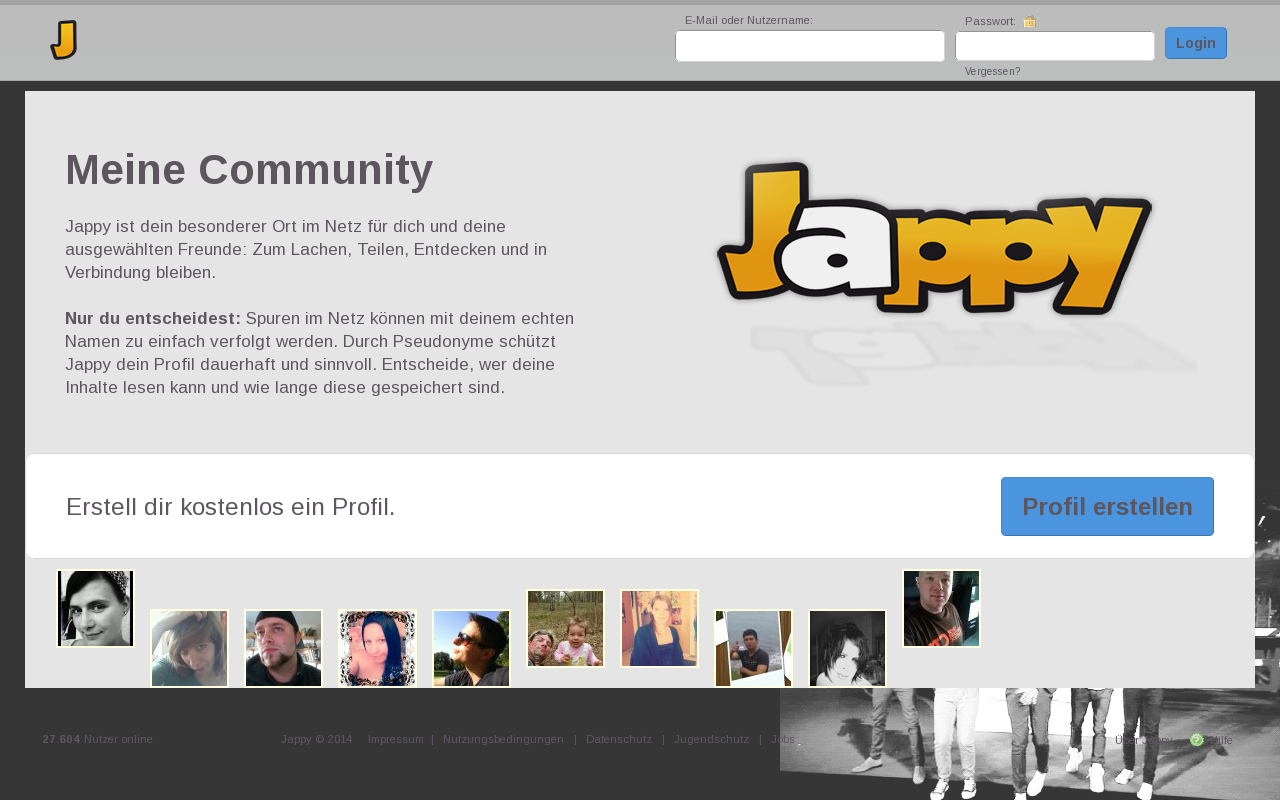Click the '27.604 Nutzer online' text
The image size is (1280, 800).
(98, 740)
